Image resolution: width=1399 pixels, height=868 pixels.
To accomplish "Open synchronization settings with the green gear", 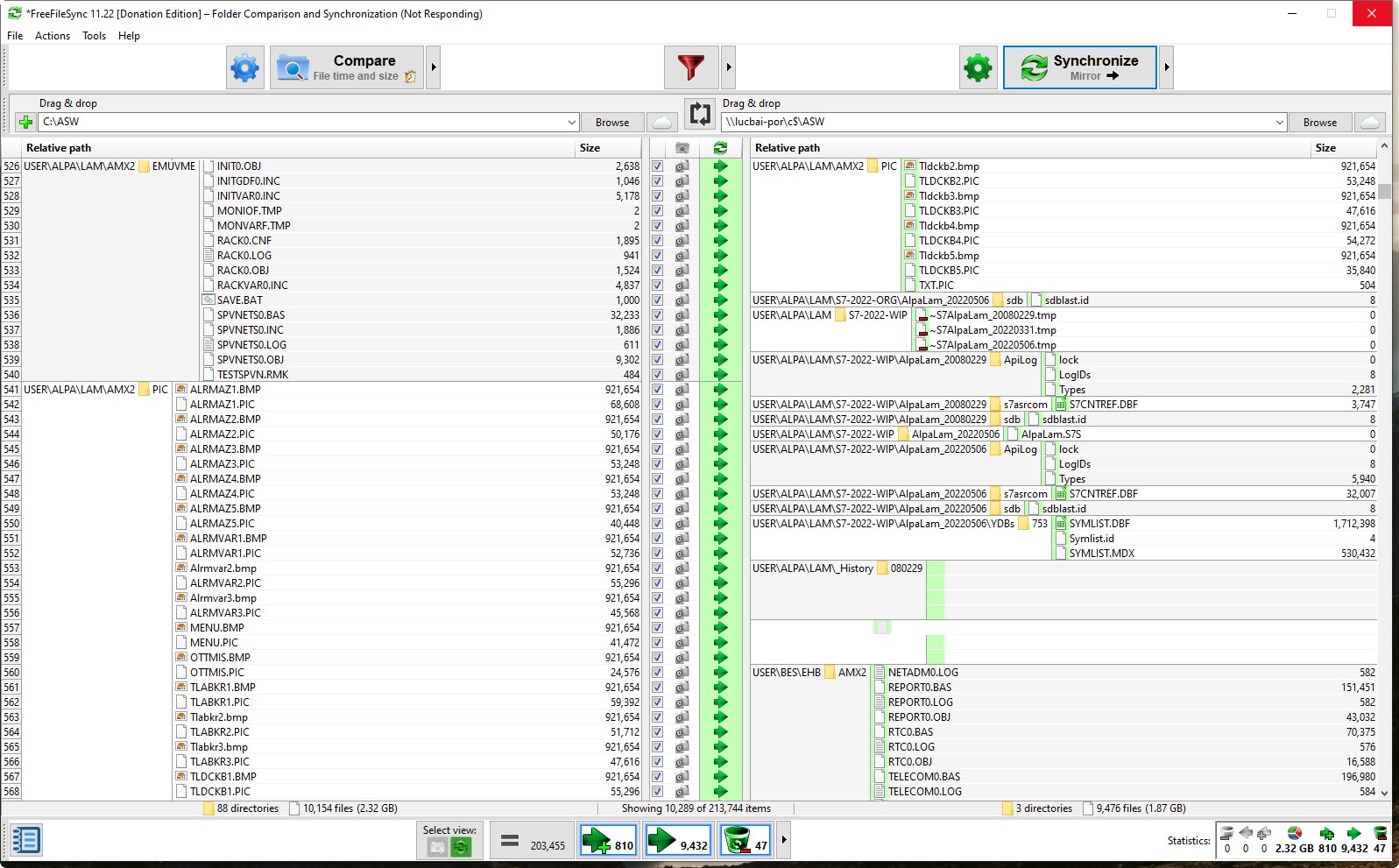I will click(978, 67).
